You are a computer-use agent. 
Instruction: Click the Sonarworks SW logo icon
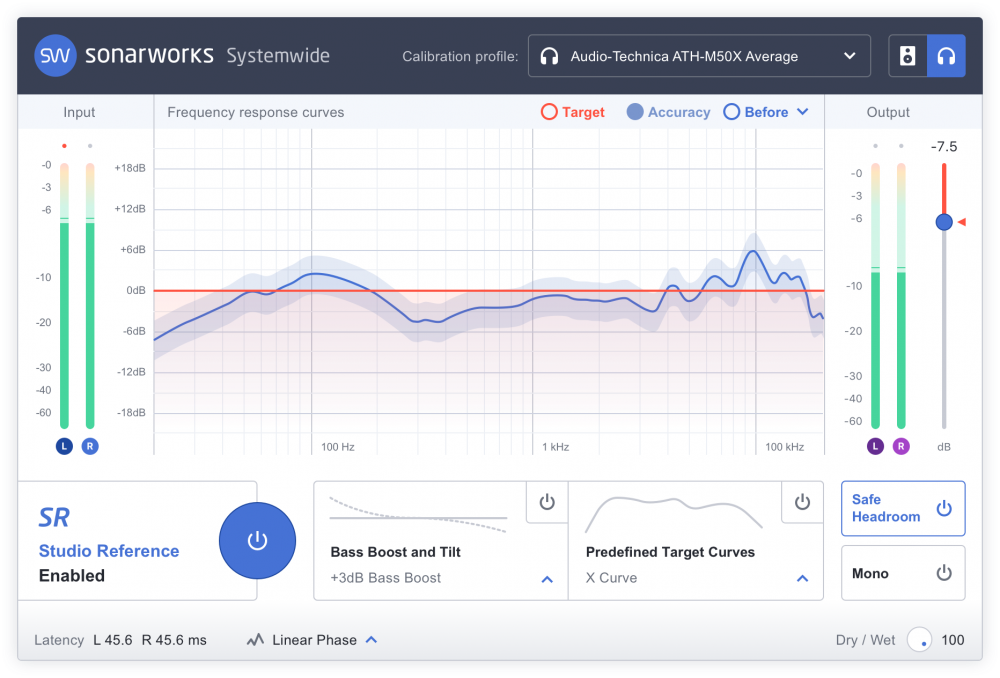tap(55, 56)
